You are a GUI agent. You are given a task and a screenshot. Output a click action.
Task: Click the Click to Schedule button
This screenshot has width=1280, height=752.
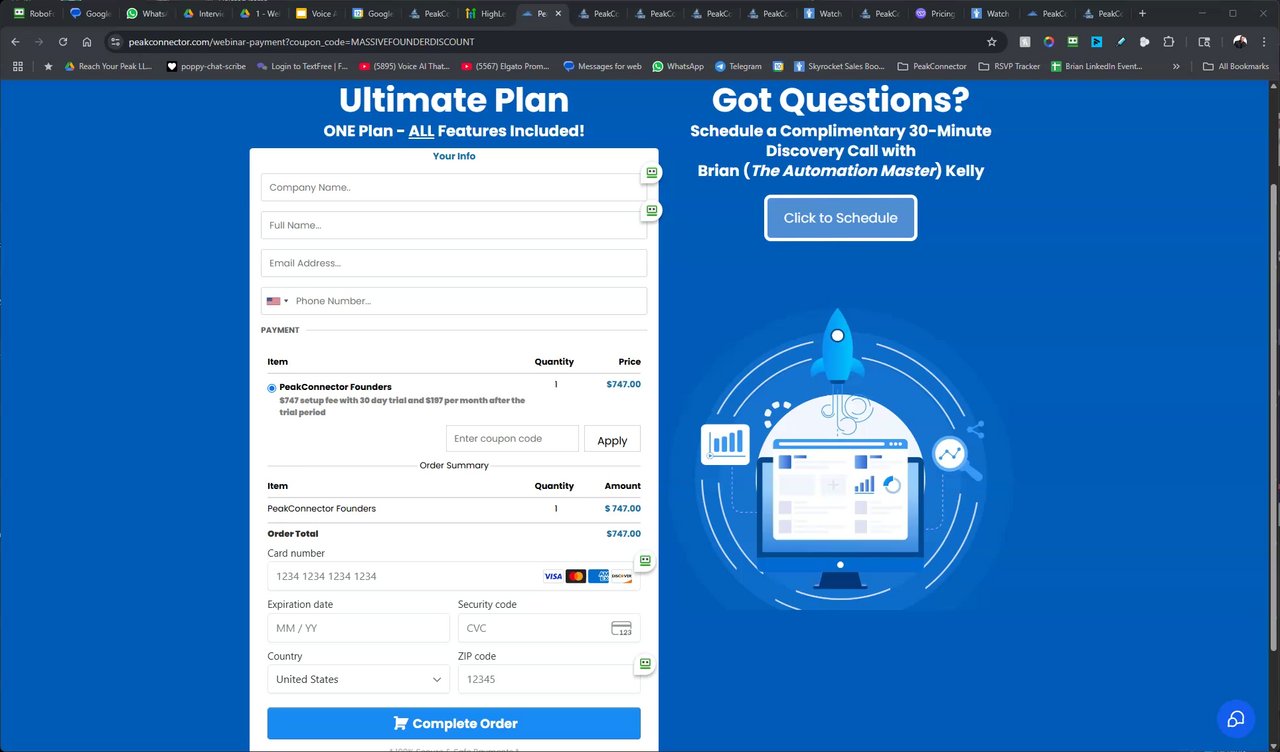[841, 218]
